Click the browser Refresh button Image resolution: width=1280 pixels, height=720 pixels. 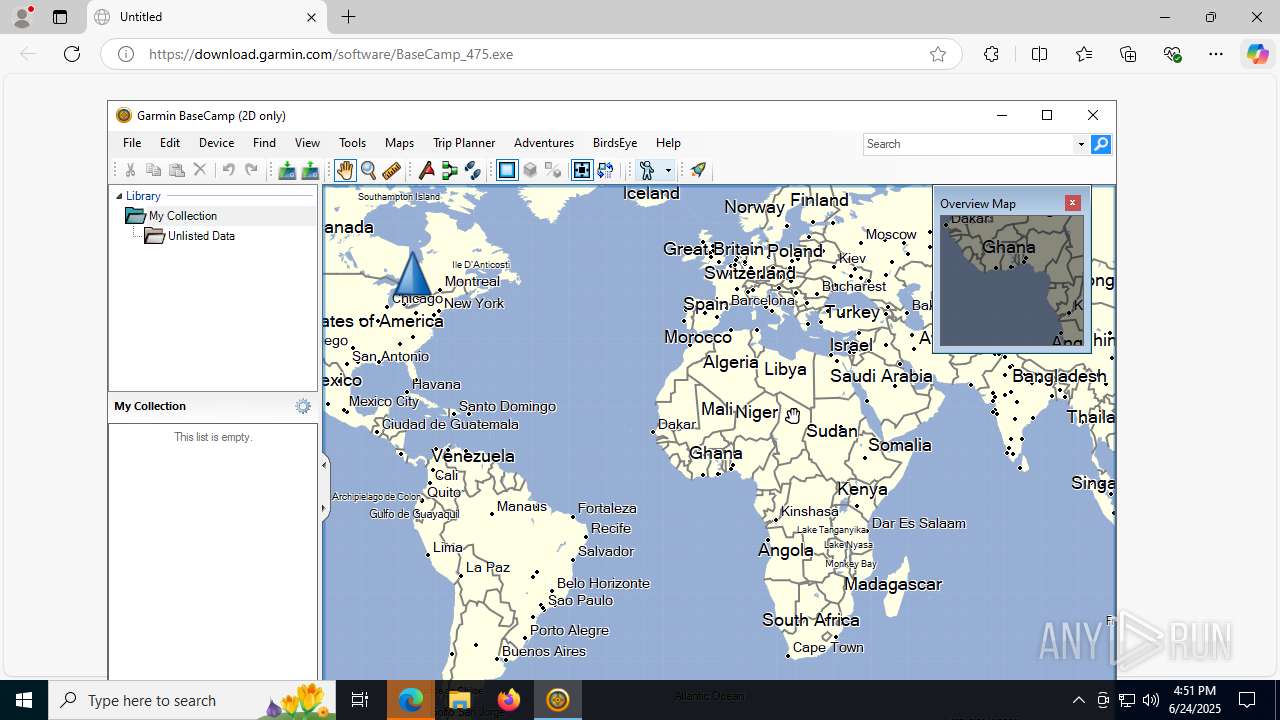72,54
